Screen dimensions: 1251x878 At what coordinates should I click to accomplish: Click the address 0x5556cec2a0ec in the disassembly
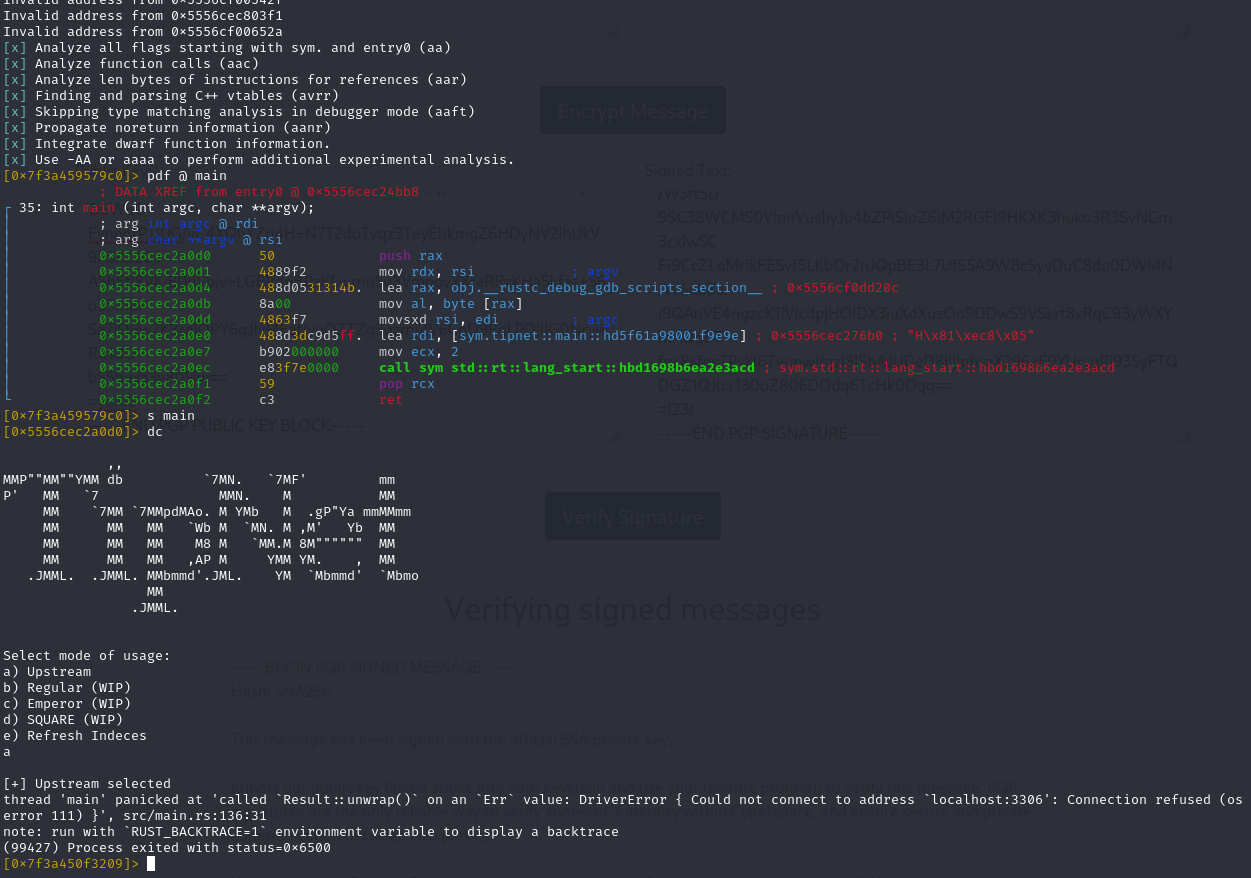point(155,368)
